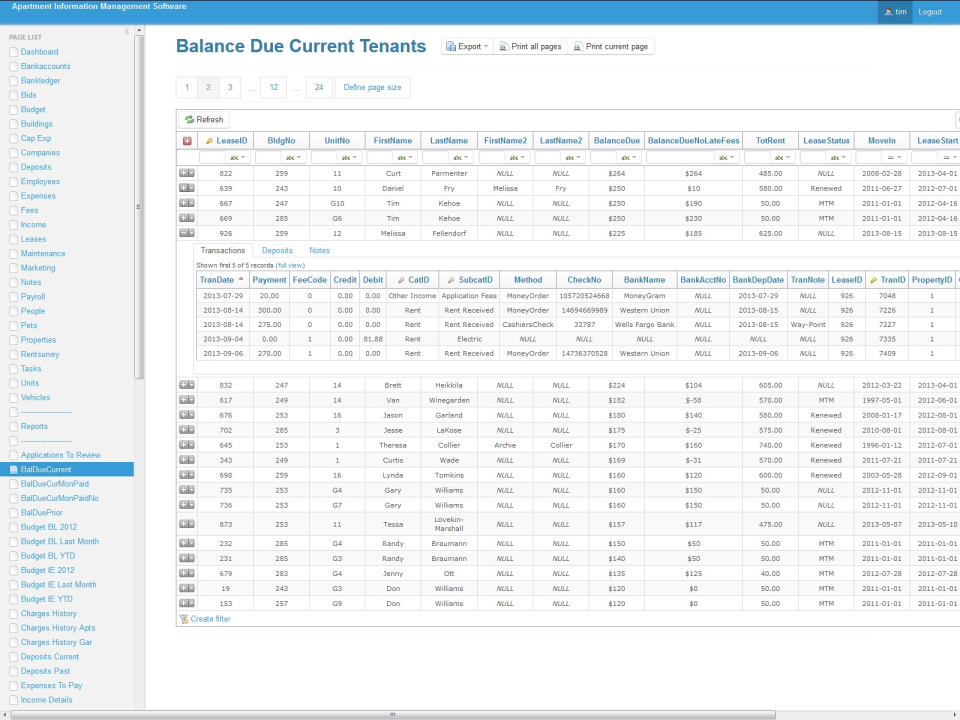The image size is (960, 720).
Task: Click the Define page size button
Action: [x=371, y=87]
